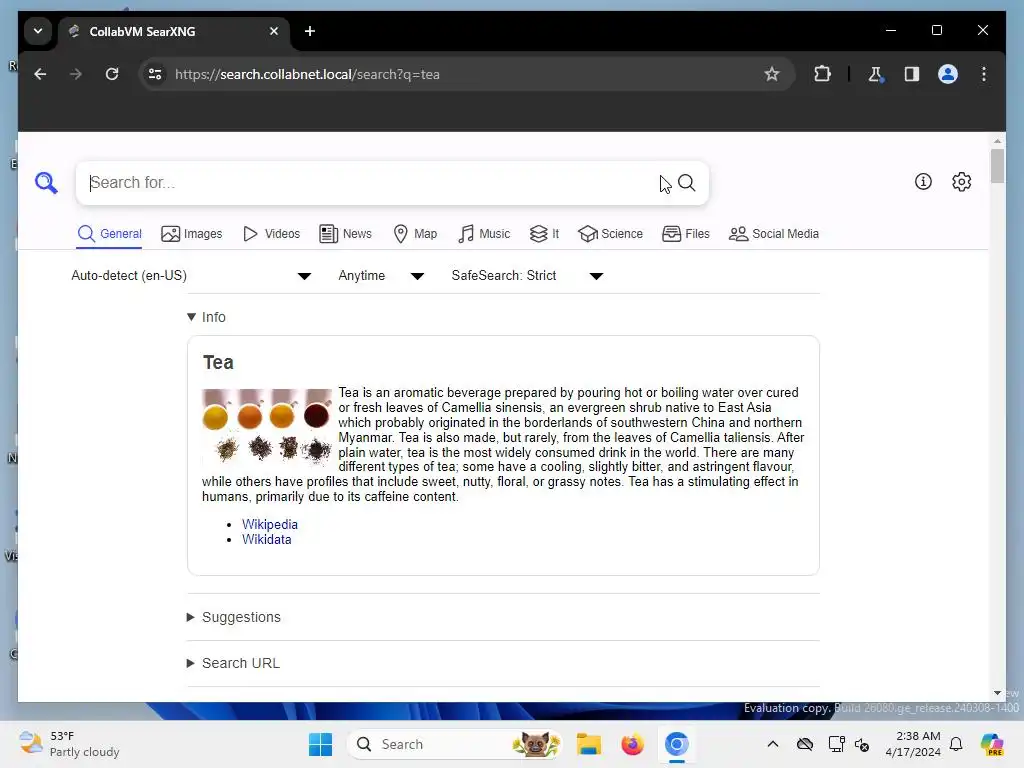
Task: Click the SearXNG magnifier logo
Action: [46, 183]
